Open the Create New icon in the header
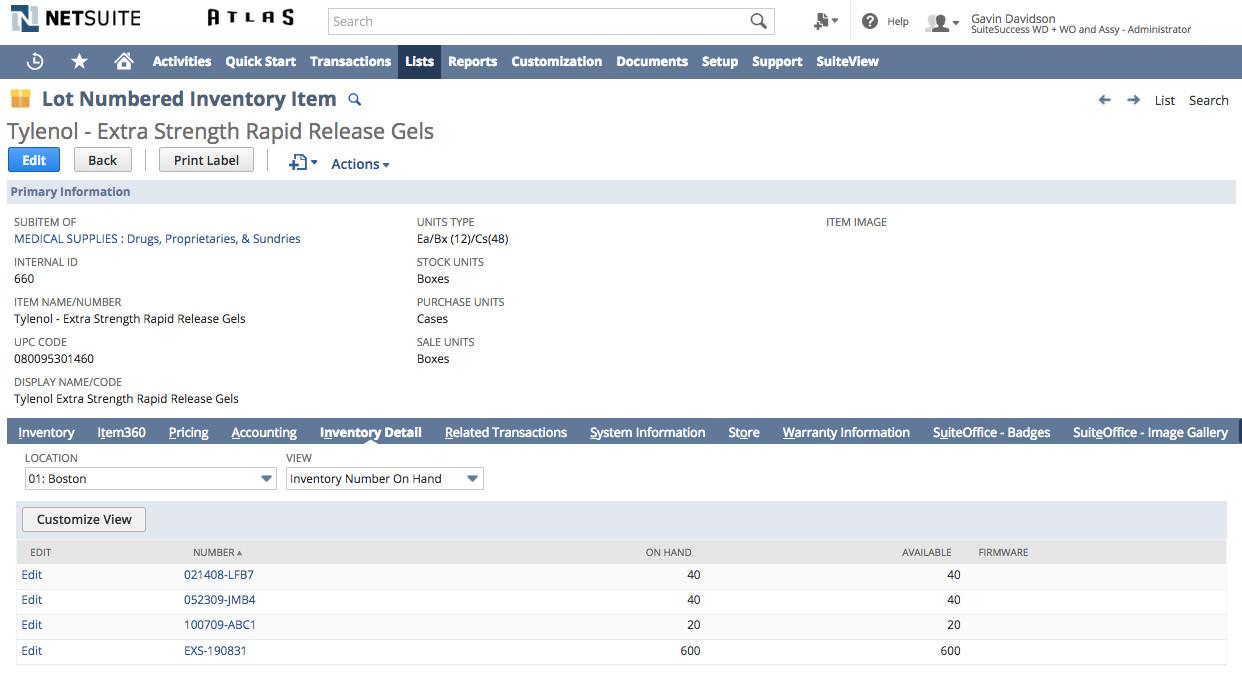This screenshot has width=1242, height=674. [x=826, y=21]
